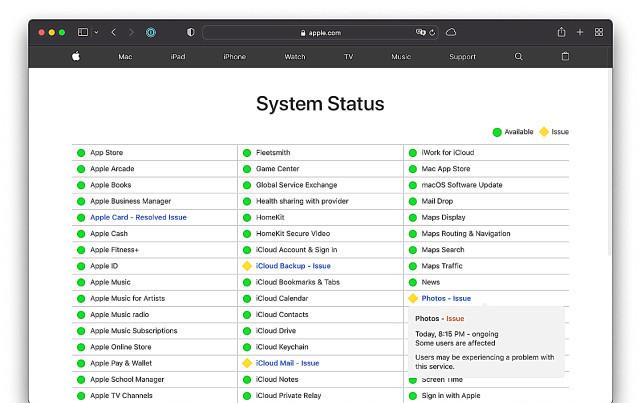Toggle the Safari sidebar button
Viewport: 641px width, 403px height.
point(83,32)
